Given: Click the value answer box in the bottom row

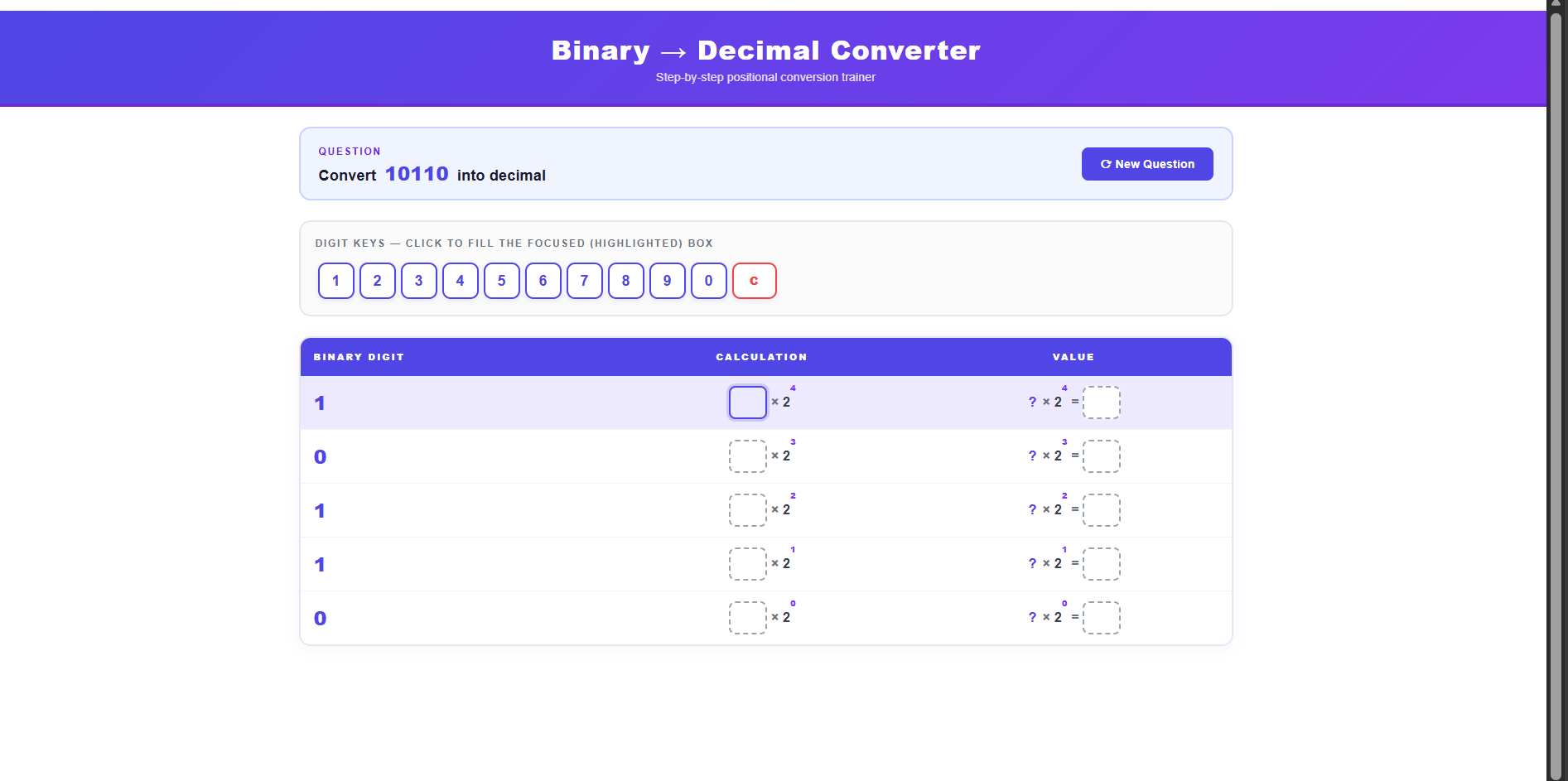Looking at the screenshot, I should tap(1102, 618).
